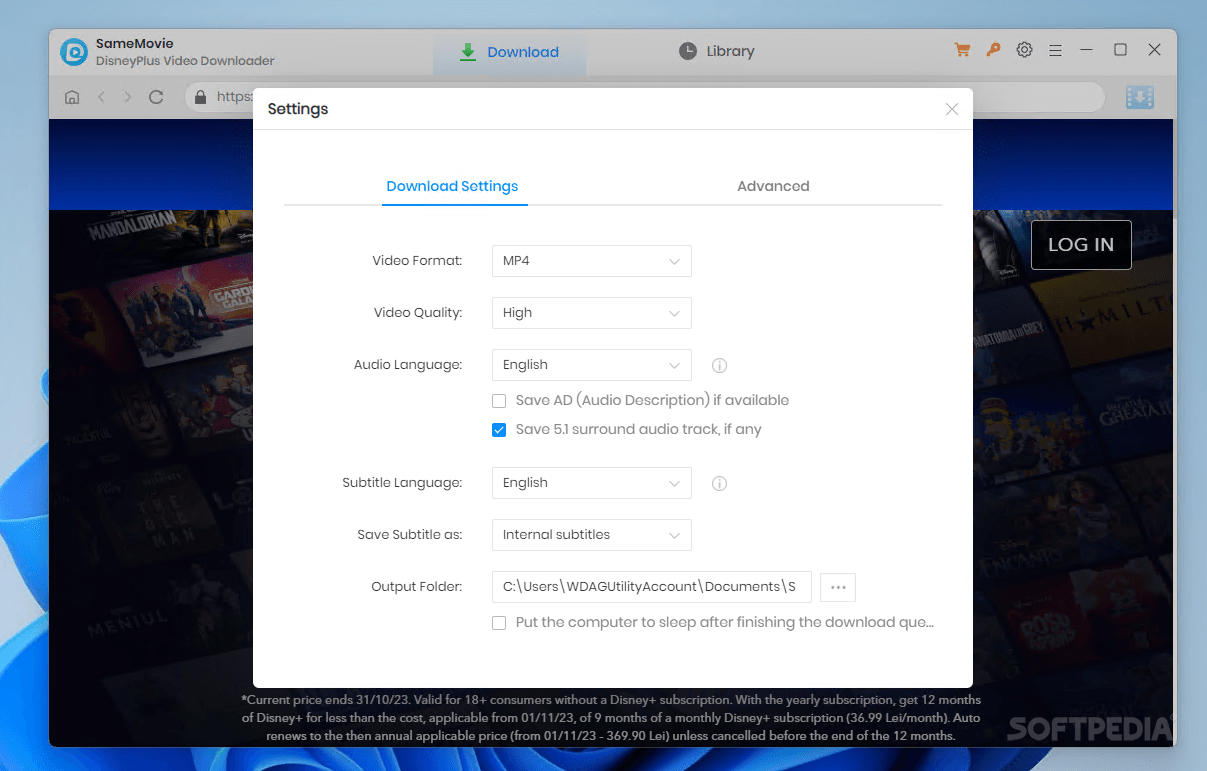Open the Download tab in header
Screen dimensions: 1207x771
(510, 52)
